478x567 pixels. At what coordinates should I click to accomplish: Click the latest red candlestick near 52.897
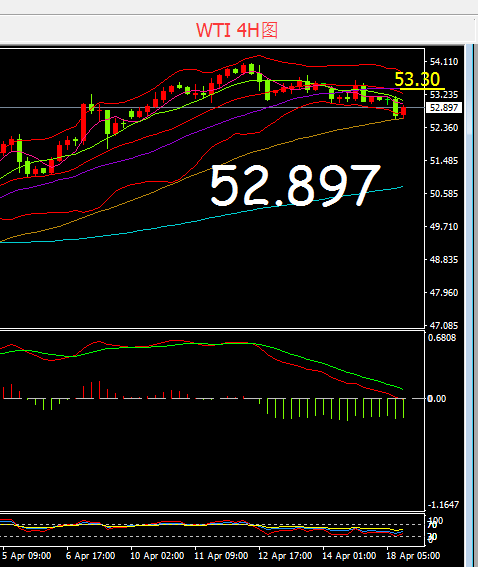click(404, 111)
